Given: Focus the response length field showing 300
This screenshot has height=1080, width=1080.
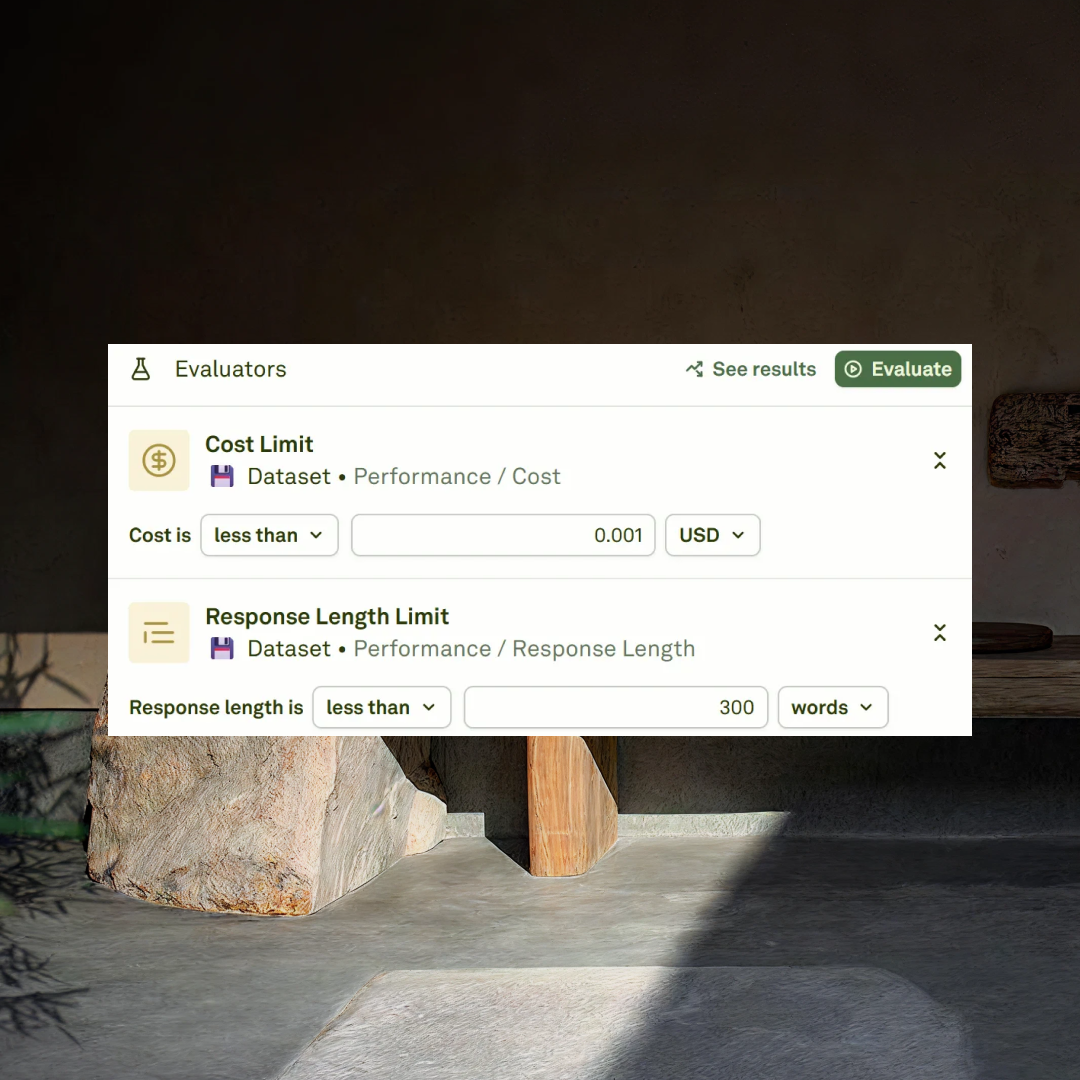Looking at the screenshot, I should 616,707.
